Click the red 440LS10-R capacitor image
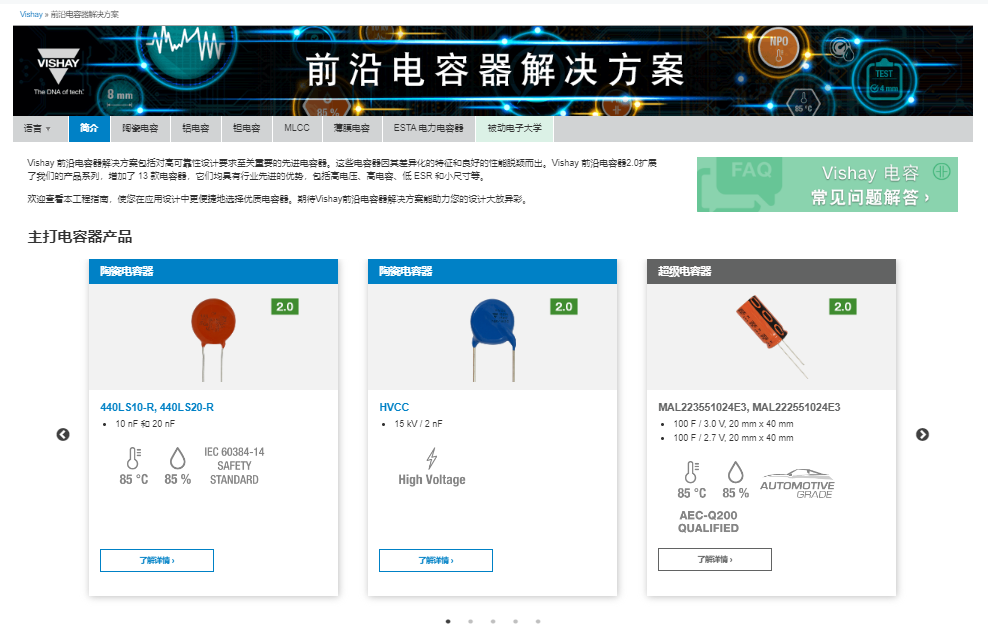This screenshot has width=988, height=634. click(214, 339)
